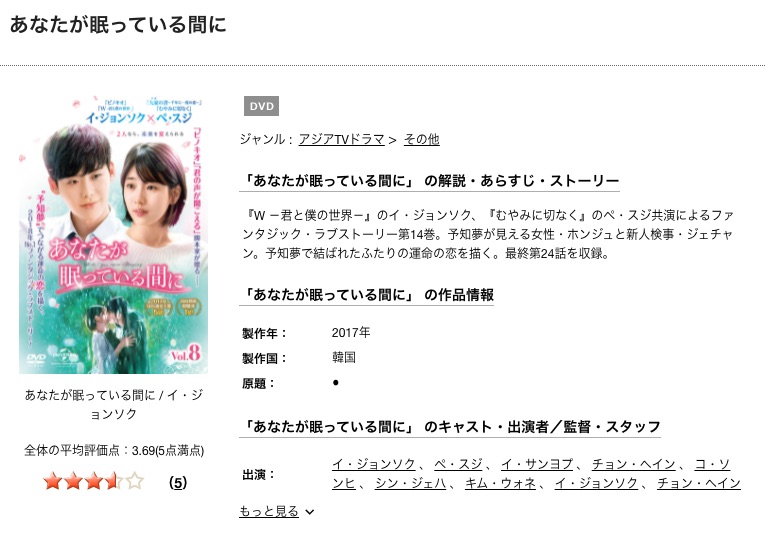Click the half-filled fourth star

coord(114,481)
